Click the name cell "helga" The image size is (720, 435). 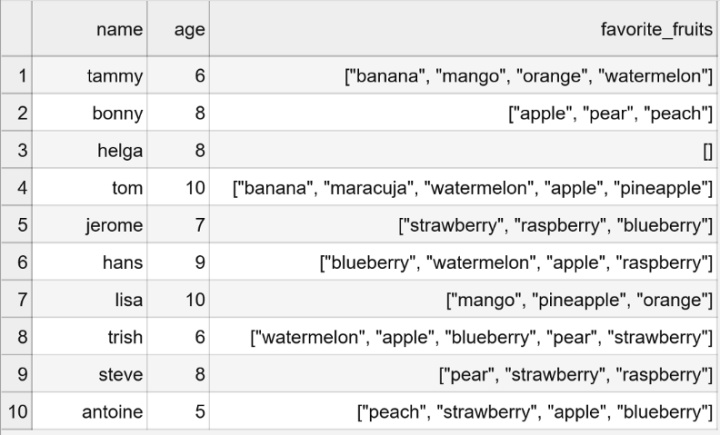pos(119,150)
